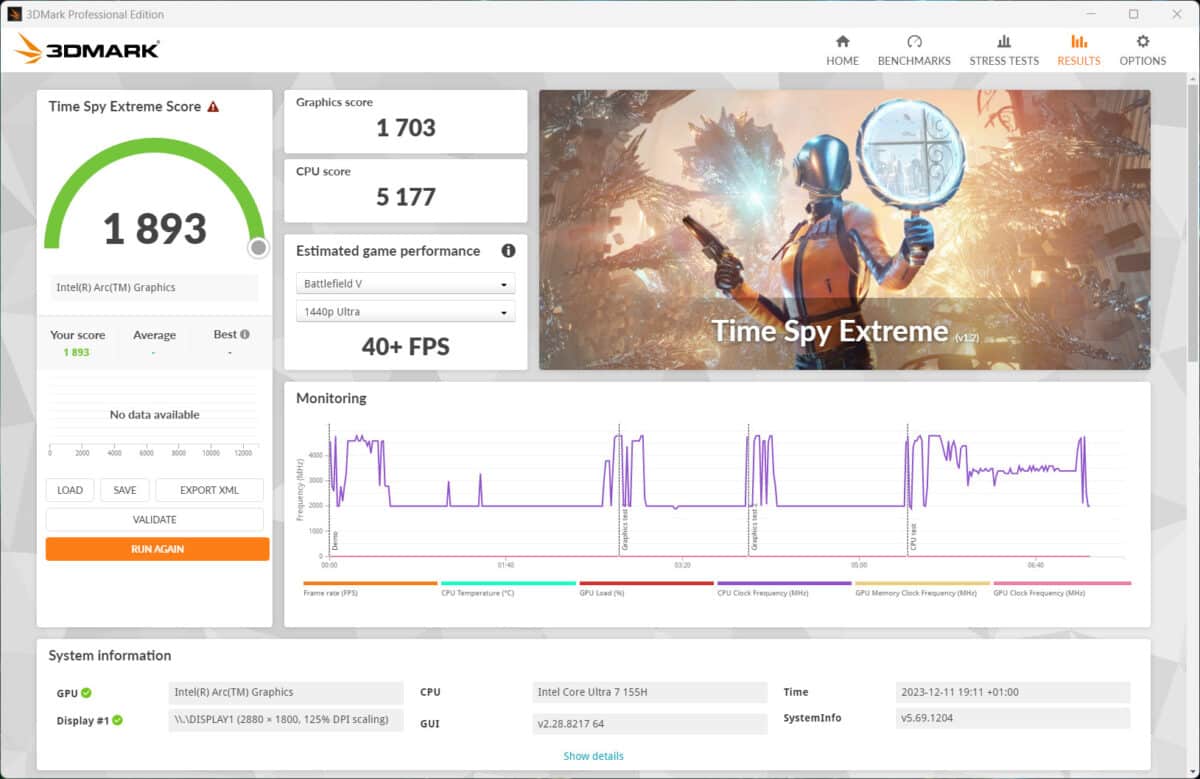Image resolution: width=1200 pixels, height=779 pixels.
Task: Click the estimated game performance info icon
Action: (508, 251)
